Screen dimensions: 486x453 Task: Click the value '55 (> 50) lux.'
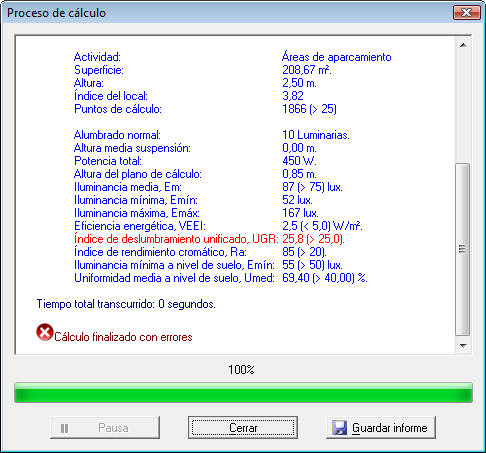point(312,265)
